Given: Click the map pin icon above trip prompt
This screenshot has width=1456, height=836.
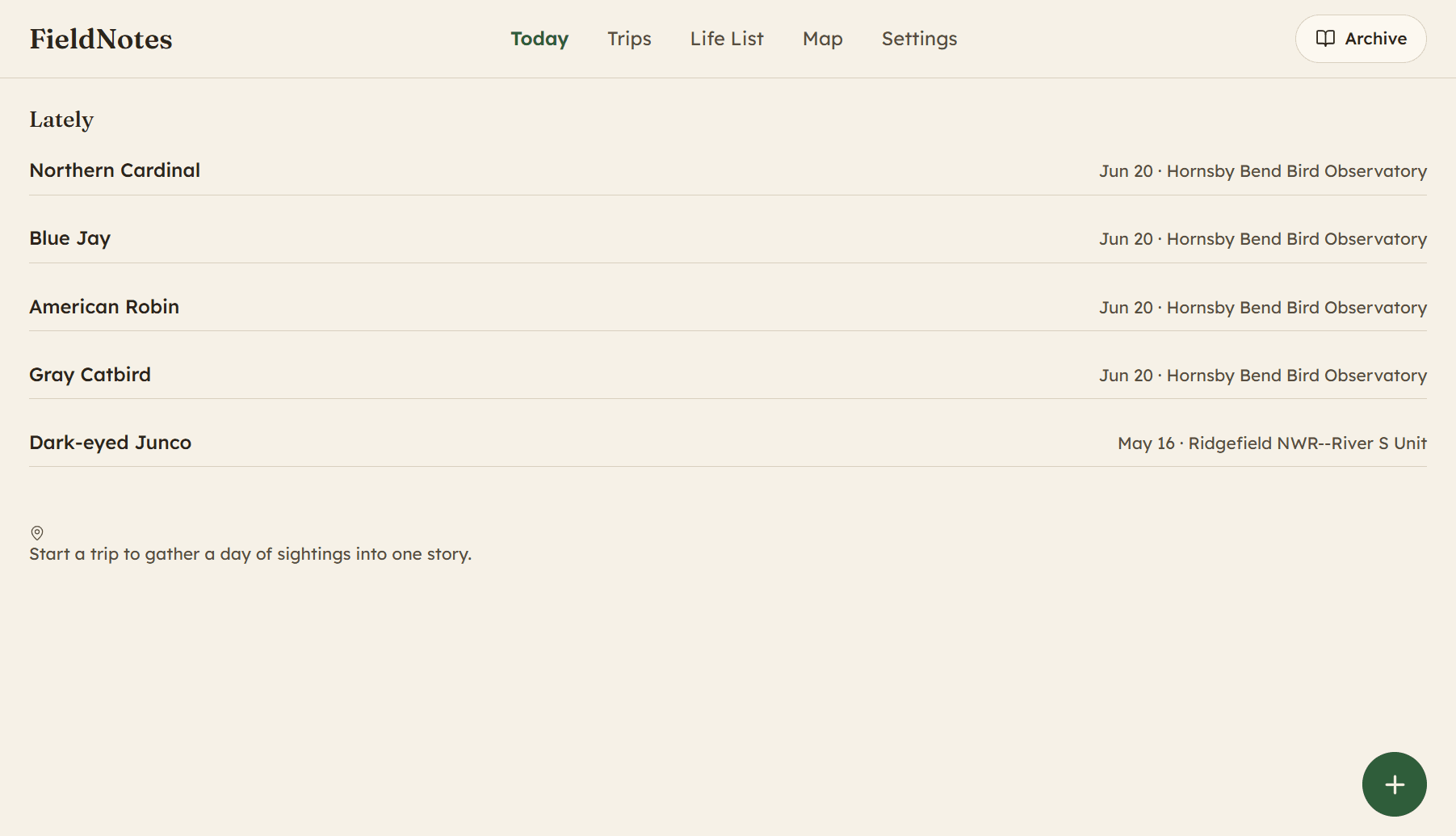Looking at the screenshot, I should 37,533.
